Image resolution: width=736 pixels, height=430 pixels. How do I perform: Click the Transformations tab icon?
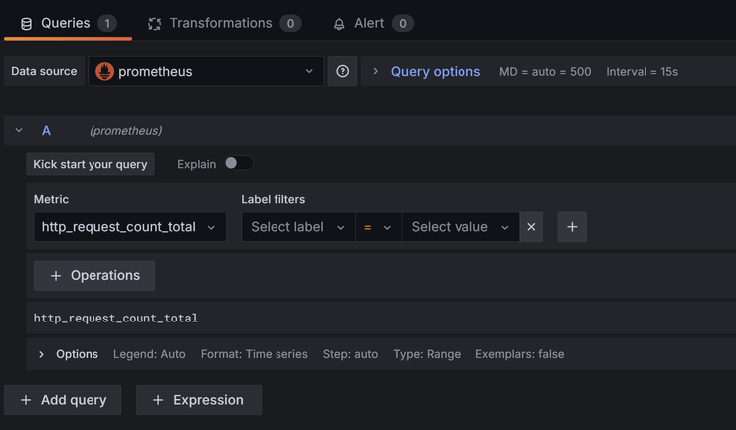pyautogui.click(x=155, y=23)
